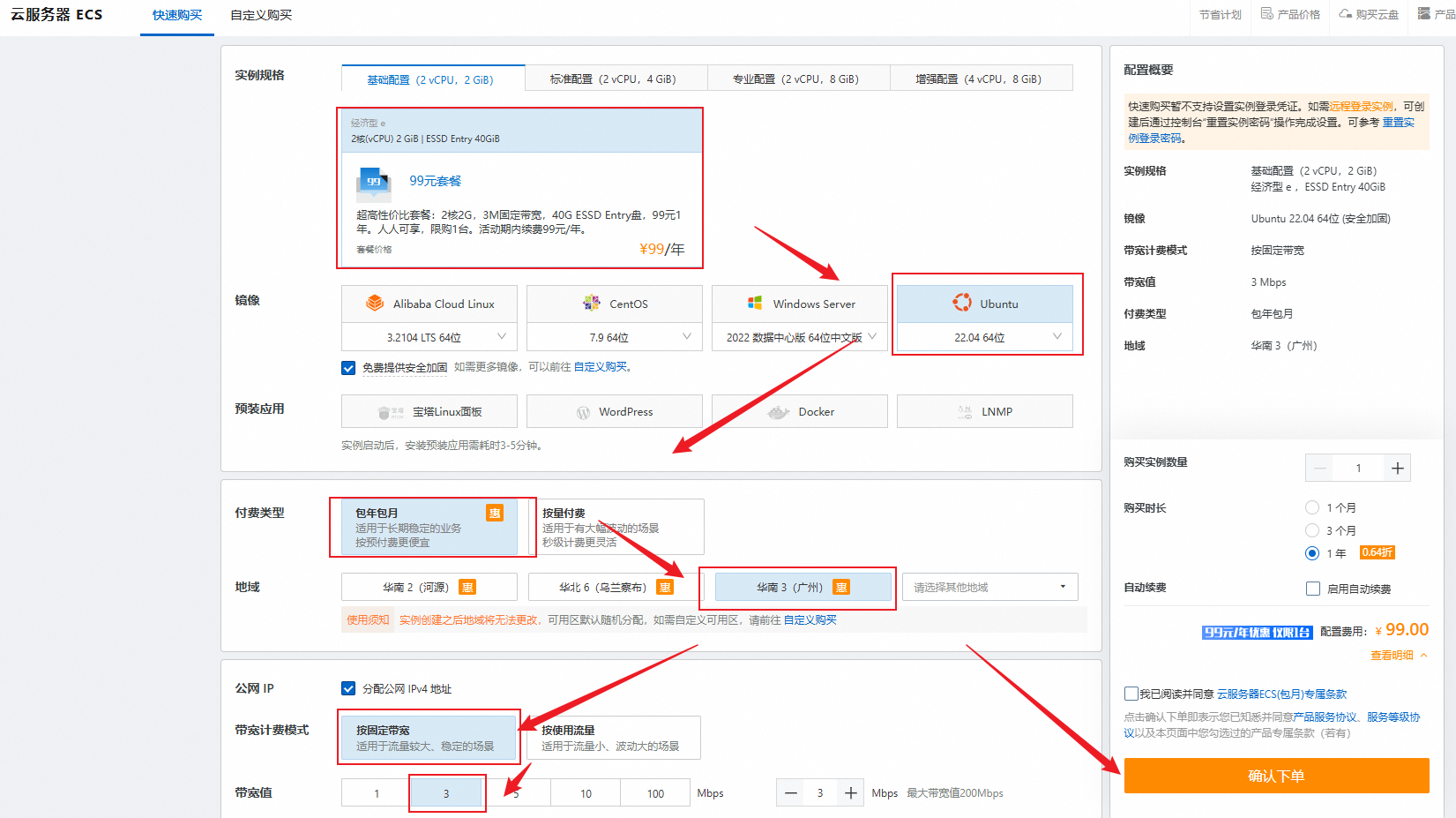Select 10 Mbps bandwidth value
Screen dimensions: 1456x818
tap(586, 793)
